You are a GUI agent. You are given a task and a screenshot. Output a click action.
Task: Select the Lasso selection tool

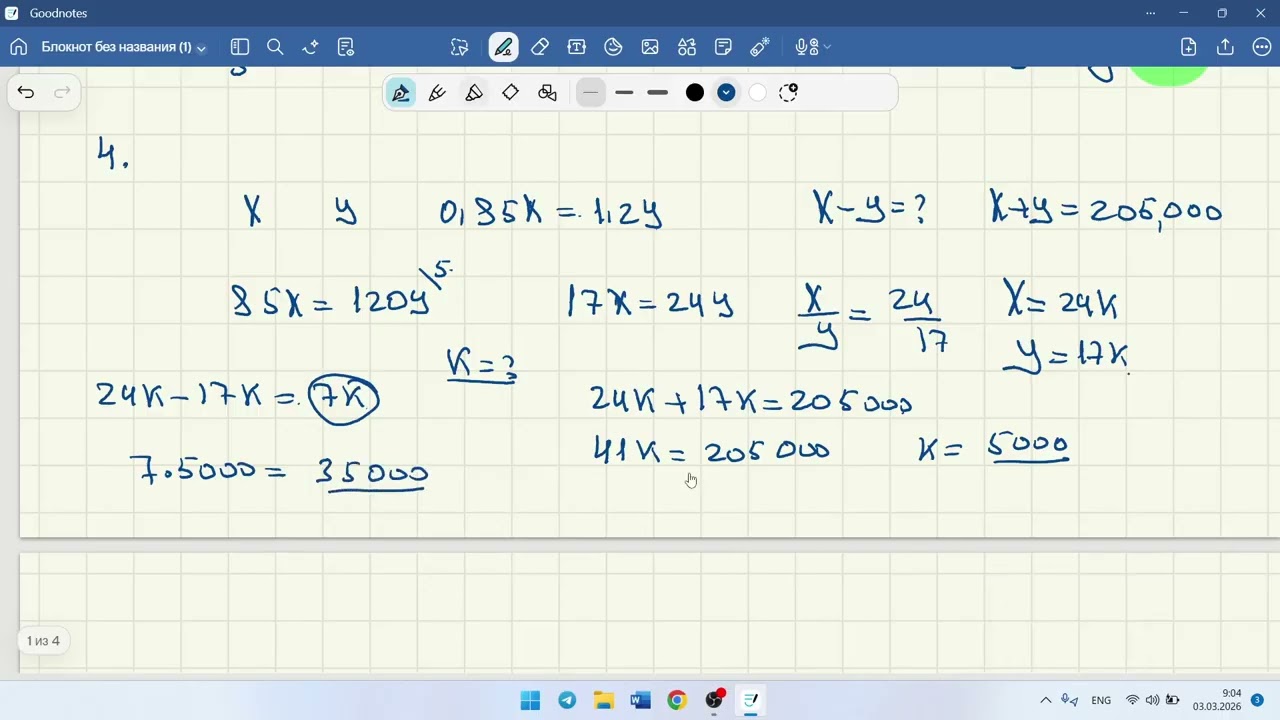coord(459,47)
